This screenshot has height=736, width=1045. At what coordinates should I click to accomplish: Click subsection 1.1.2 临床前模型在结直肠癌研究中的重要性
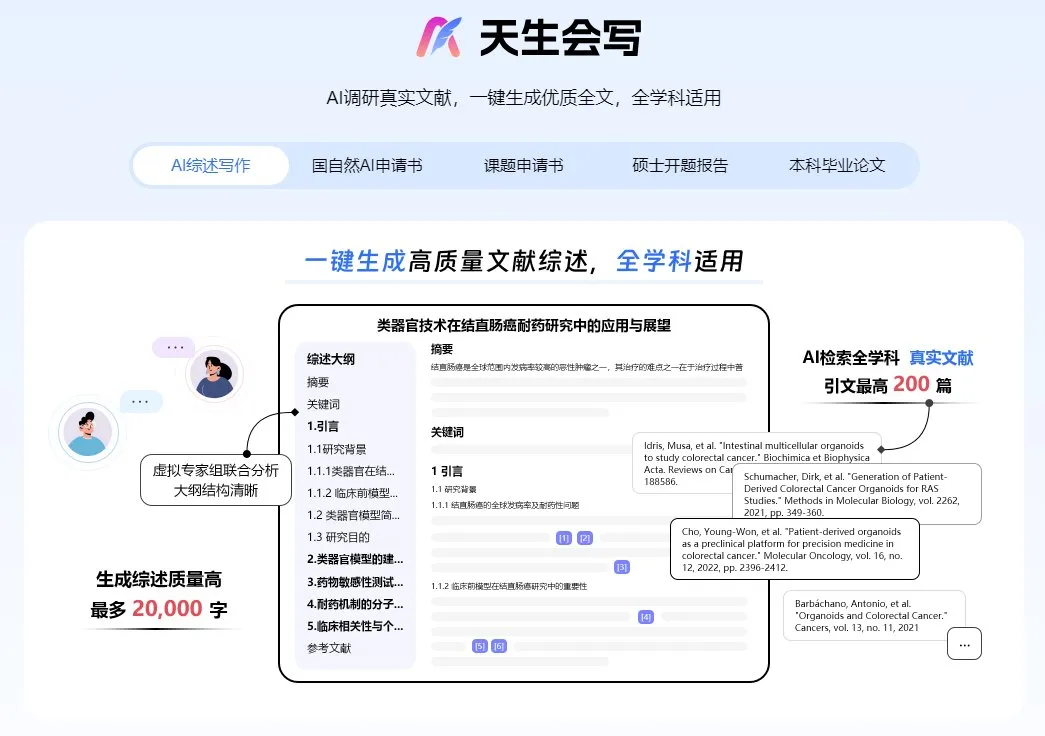(509, 586)
